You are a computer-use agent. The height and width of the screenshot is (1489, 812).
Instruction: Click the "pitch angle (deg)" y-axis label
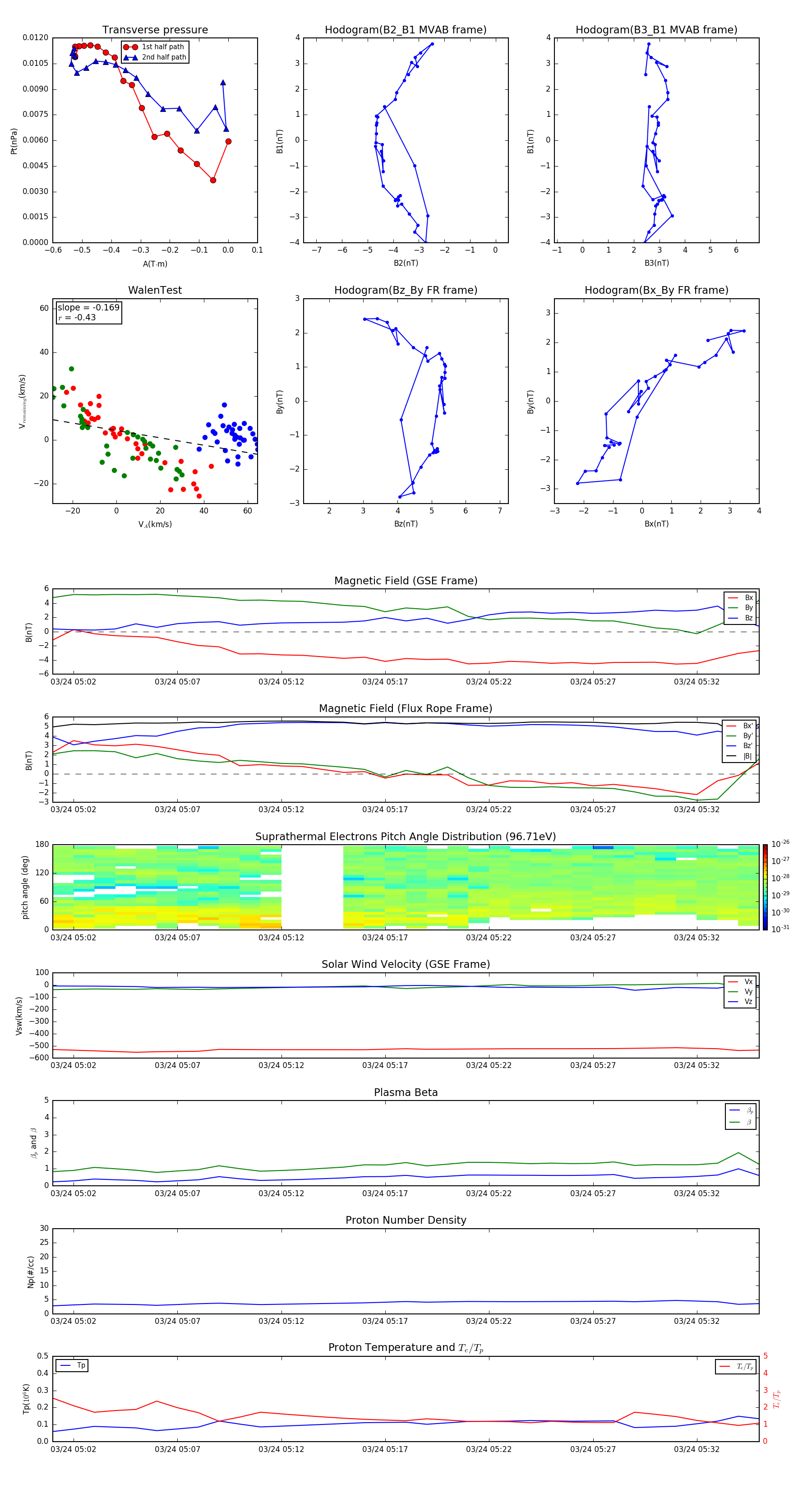click(25, 887)
